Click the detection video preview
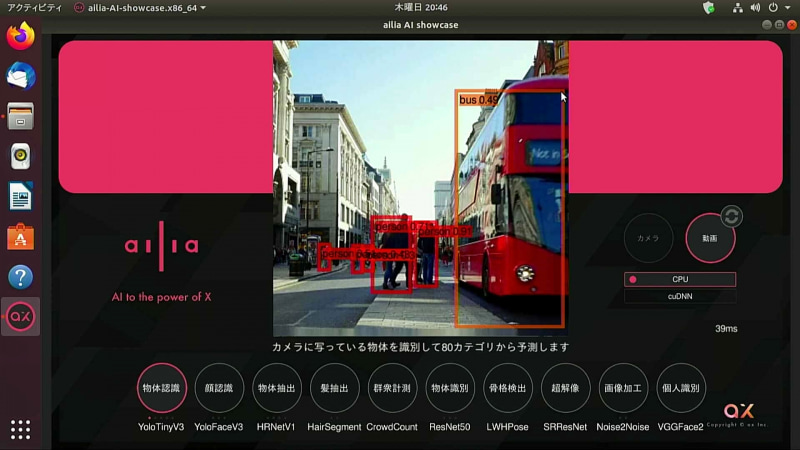800x450 pixels. tap(420, 188)
